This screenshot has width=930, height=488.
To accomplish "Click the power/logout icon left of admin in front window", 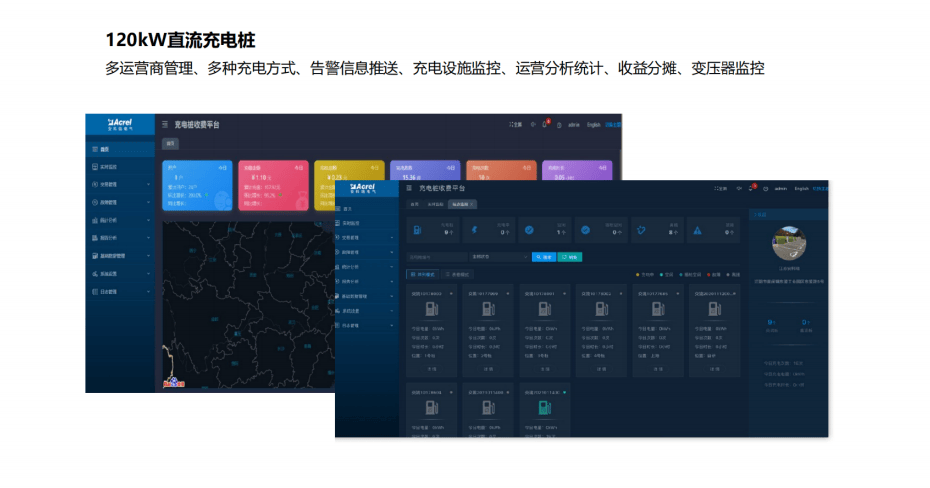I will [x=766, y=189].
